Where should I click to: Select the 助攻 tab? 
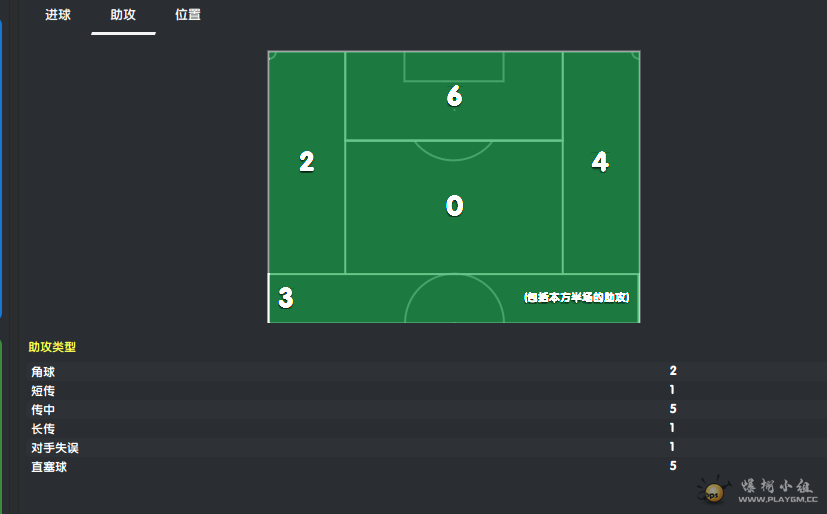[x=123, y=15]
